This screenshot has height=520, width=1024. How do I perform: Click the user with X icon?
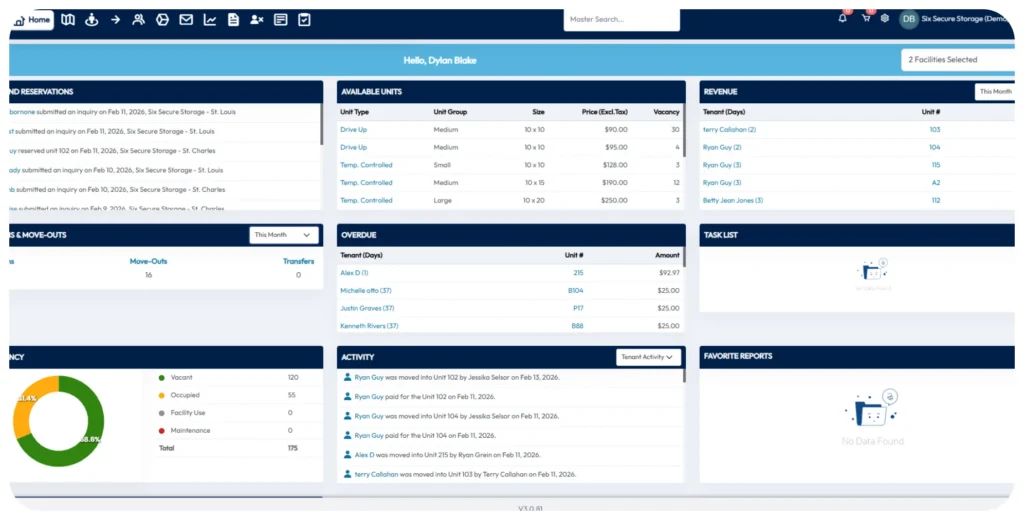257,20
